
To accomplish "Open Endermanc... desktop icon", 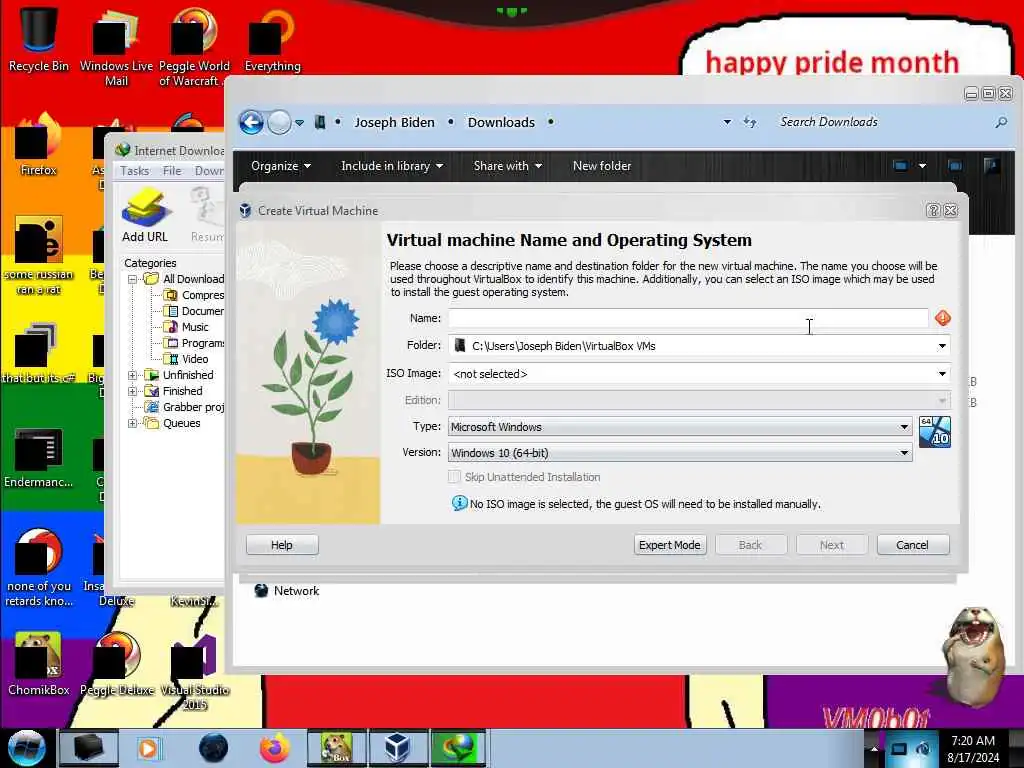I will (39, 456).
